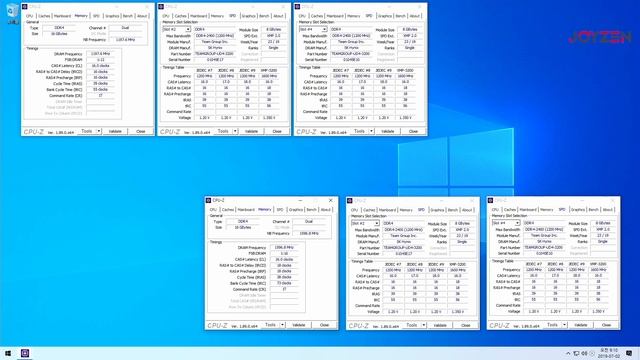
Task: Click Close in the top Slot #4 window
Action: (413, 131)
